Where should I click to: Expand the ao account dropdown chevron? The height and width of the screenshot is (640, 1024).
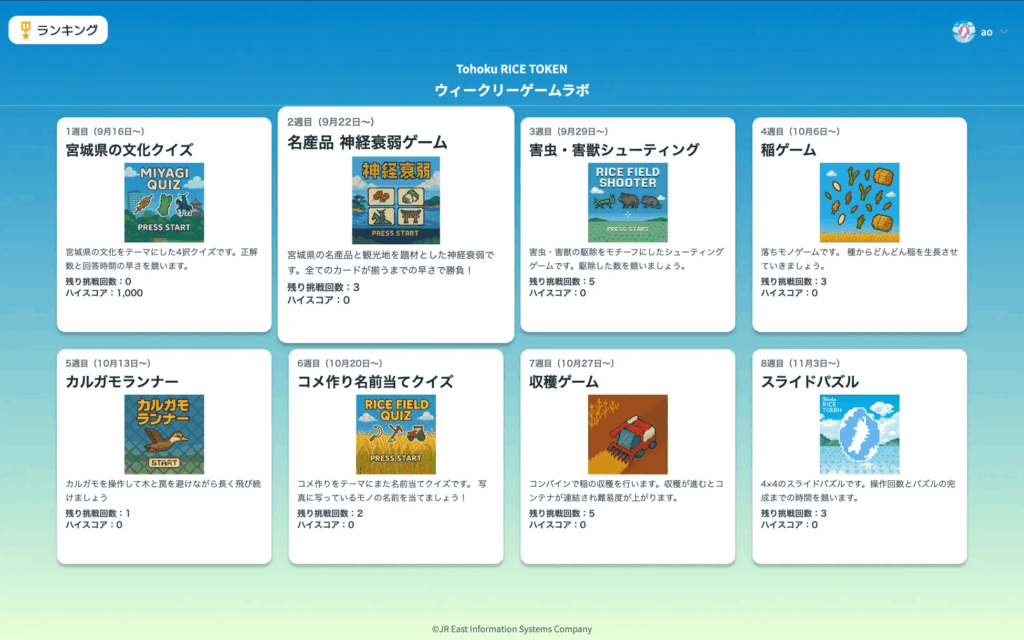pyautogui.click(x=1004, y=32)
